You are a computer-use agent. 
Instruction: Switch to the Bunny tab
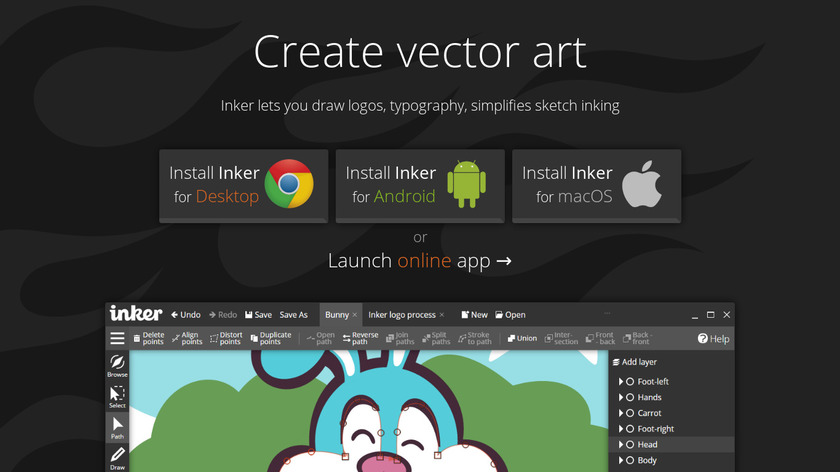pos(336,314)
